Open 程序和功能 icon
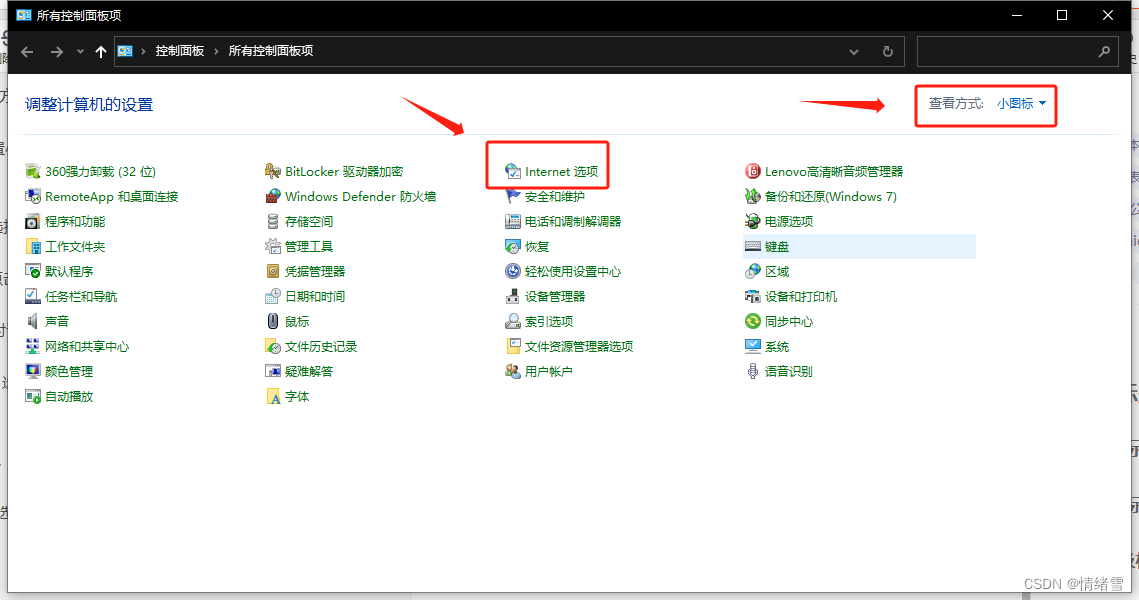Screen dimensions: 1139x600 point(33,222)
